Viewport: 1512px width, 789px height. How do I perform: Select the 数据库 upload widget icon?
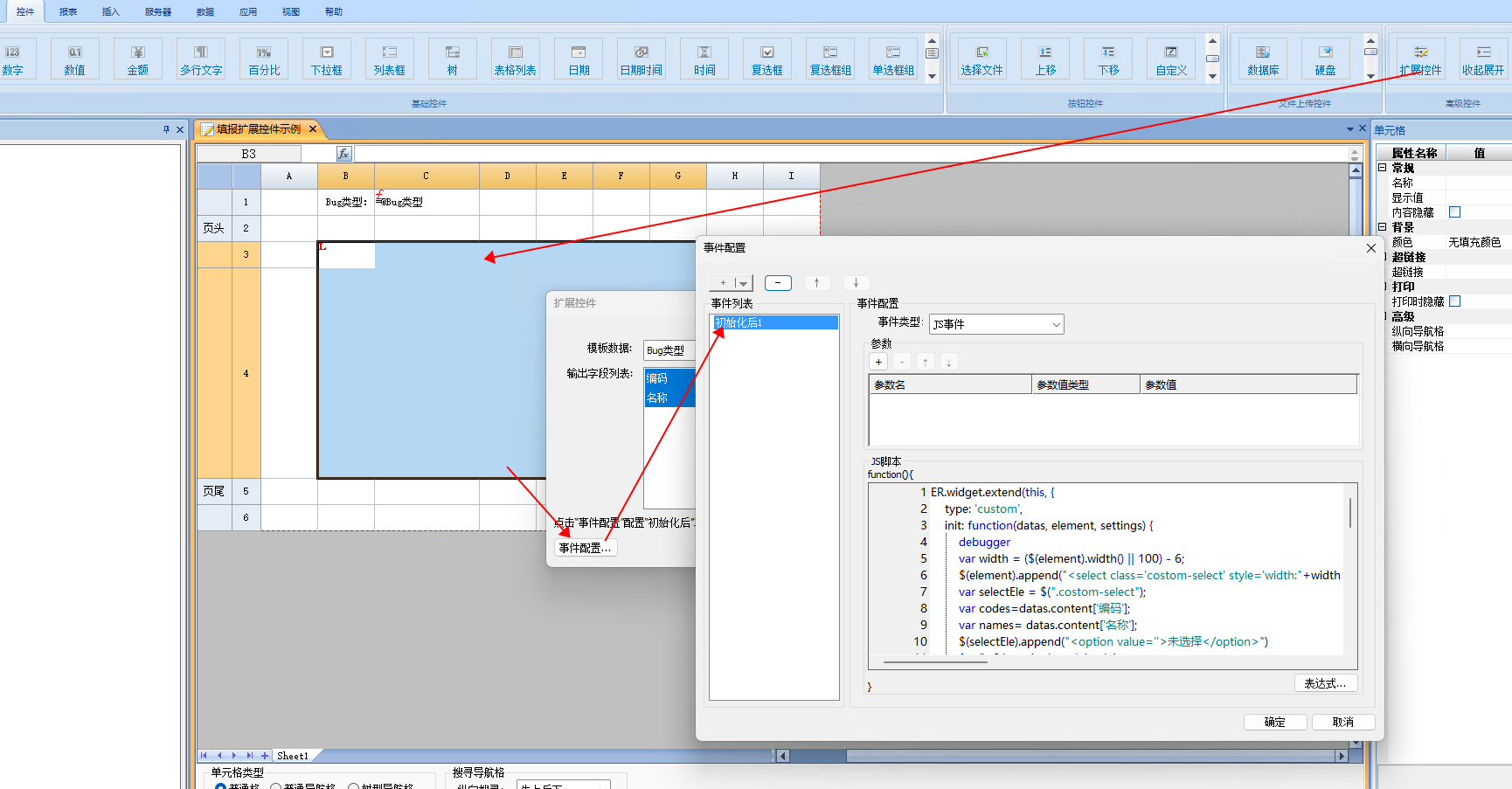(1263, 59)
